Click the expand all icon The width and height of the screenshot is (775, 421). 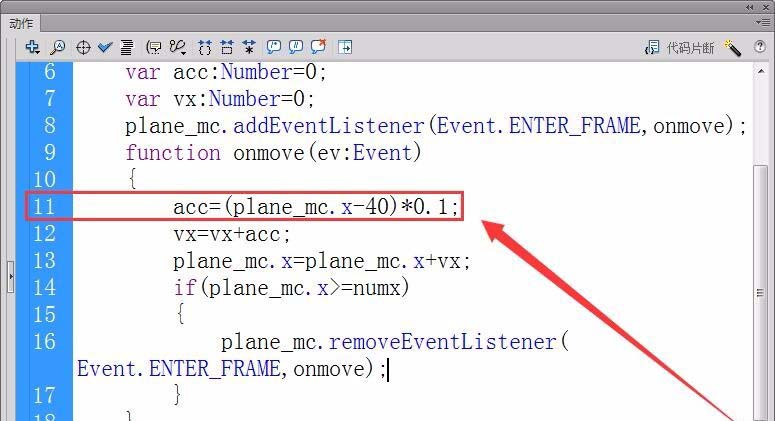point(249,47)
